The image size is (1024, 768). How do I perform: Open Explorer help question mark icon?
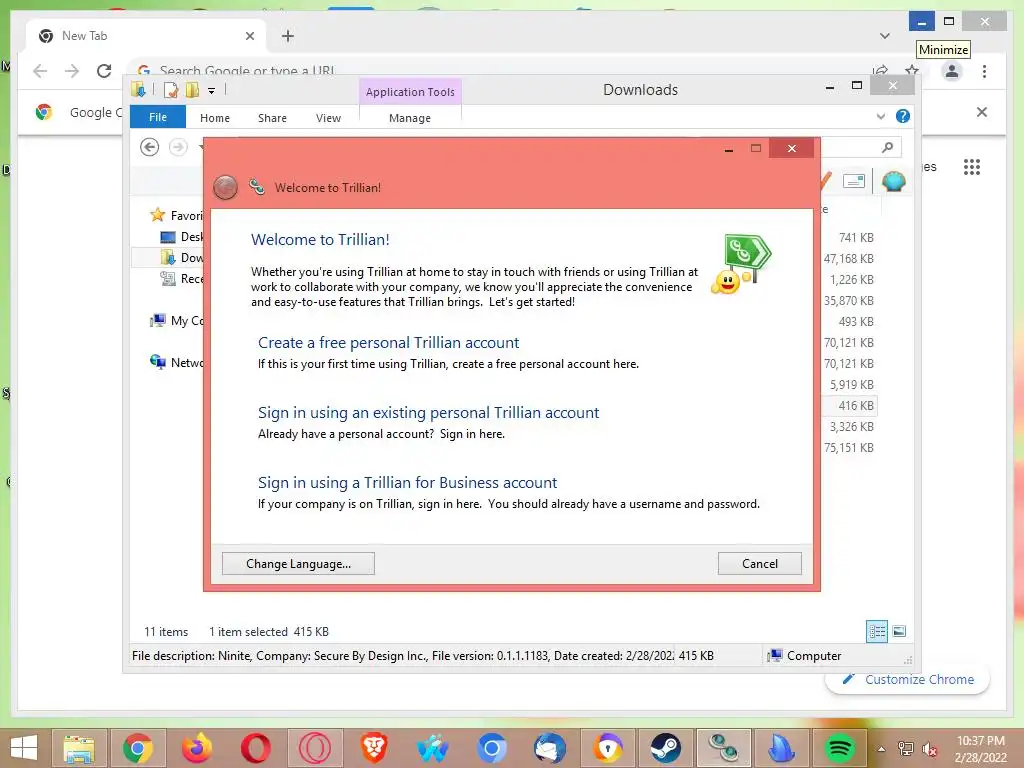click(x=903, y=116)
